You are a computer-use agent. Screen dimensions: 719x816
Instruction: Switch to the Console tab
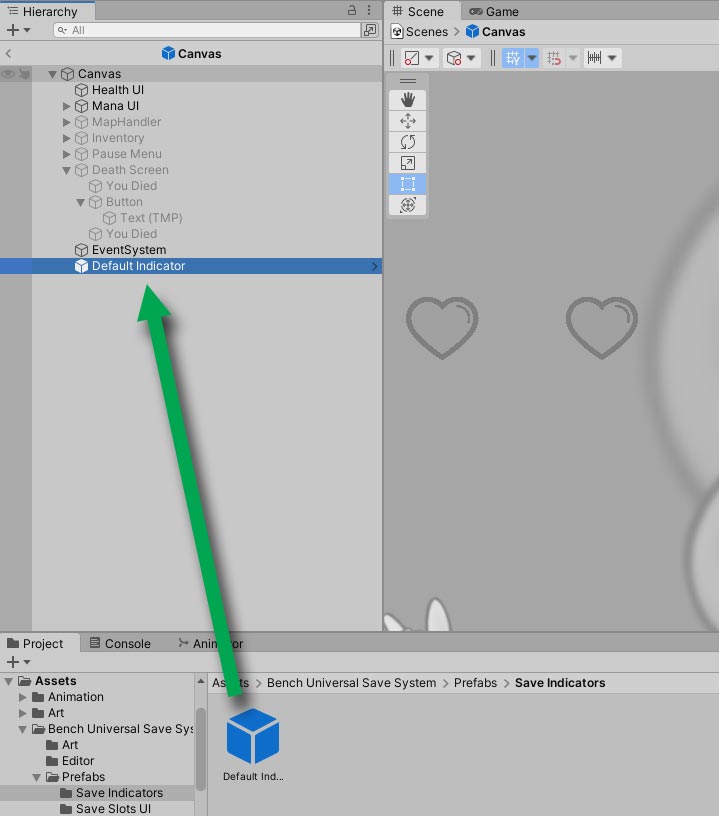click(120, 644)
